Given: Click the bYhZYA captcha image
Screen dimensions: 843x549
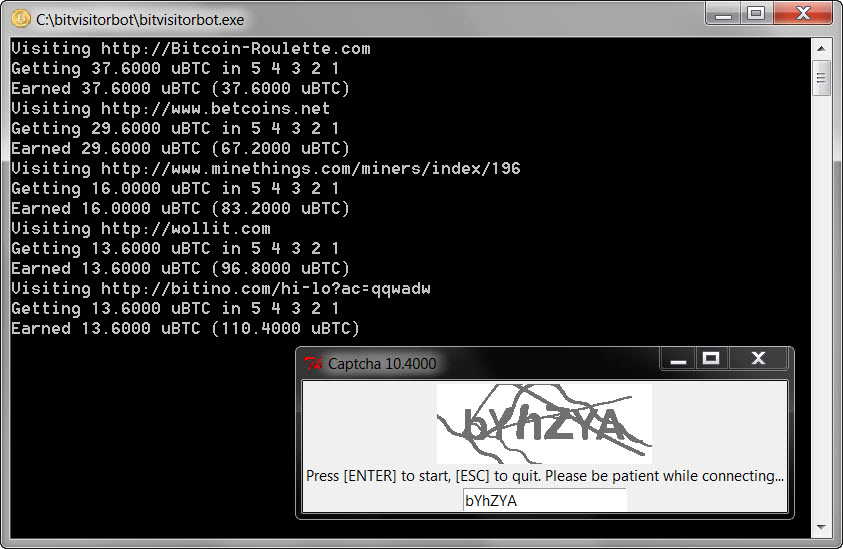Looking at the screenshot, I should tap(544, 423).
